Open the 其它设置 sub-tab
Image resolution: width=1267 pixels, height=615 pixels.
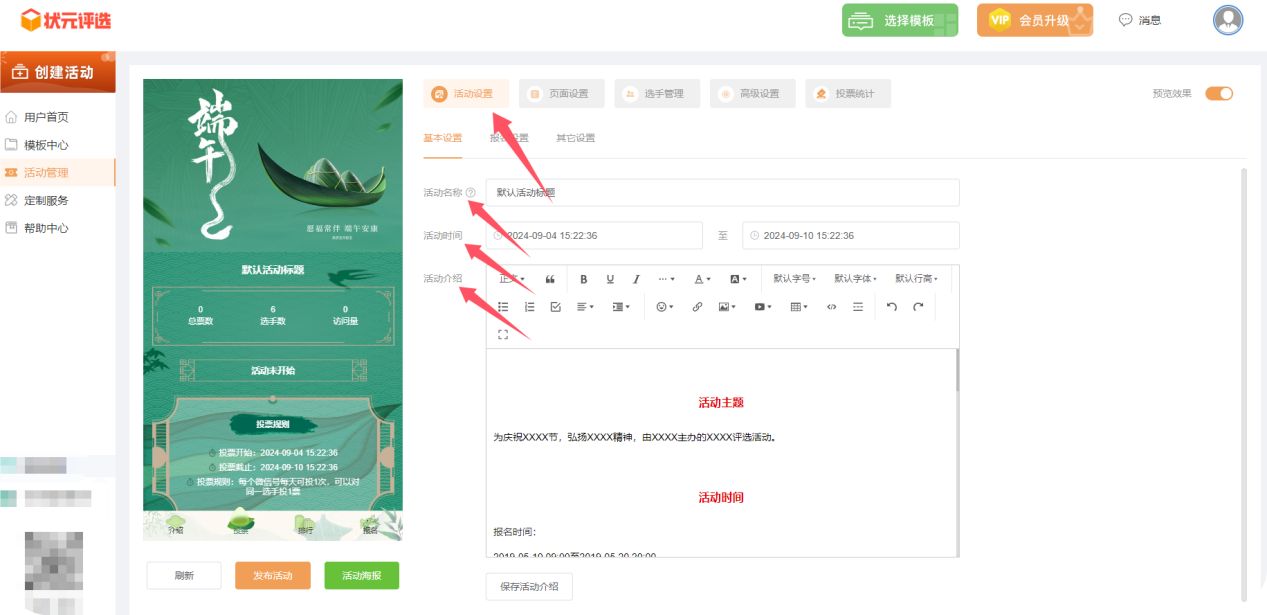pos(575,138)
